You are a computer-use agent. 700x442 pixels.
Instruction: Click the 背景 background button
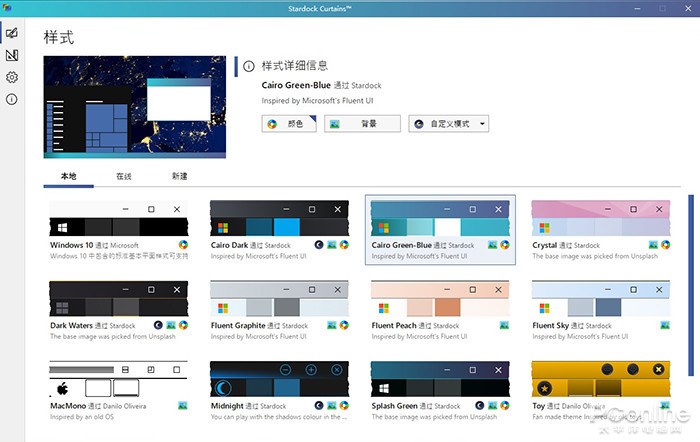coord(362,124)
